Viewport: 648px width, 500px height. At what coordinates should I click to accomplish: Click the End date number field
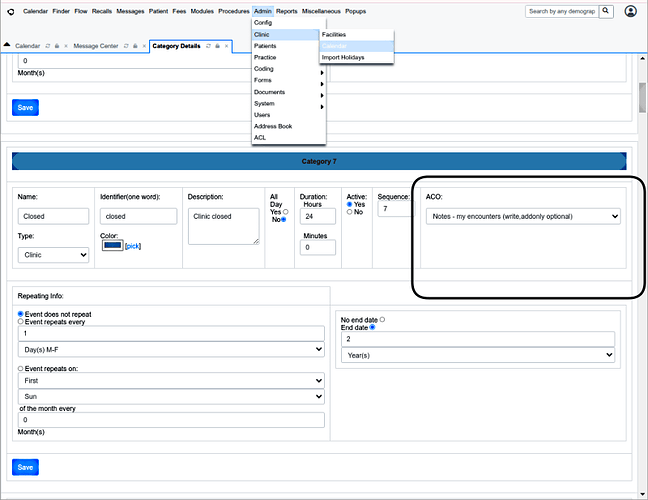[478, 339]
